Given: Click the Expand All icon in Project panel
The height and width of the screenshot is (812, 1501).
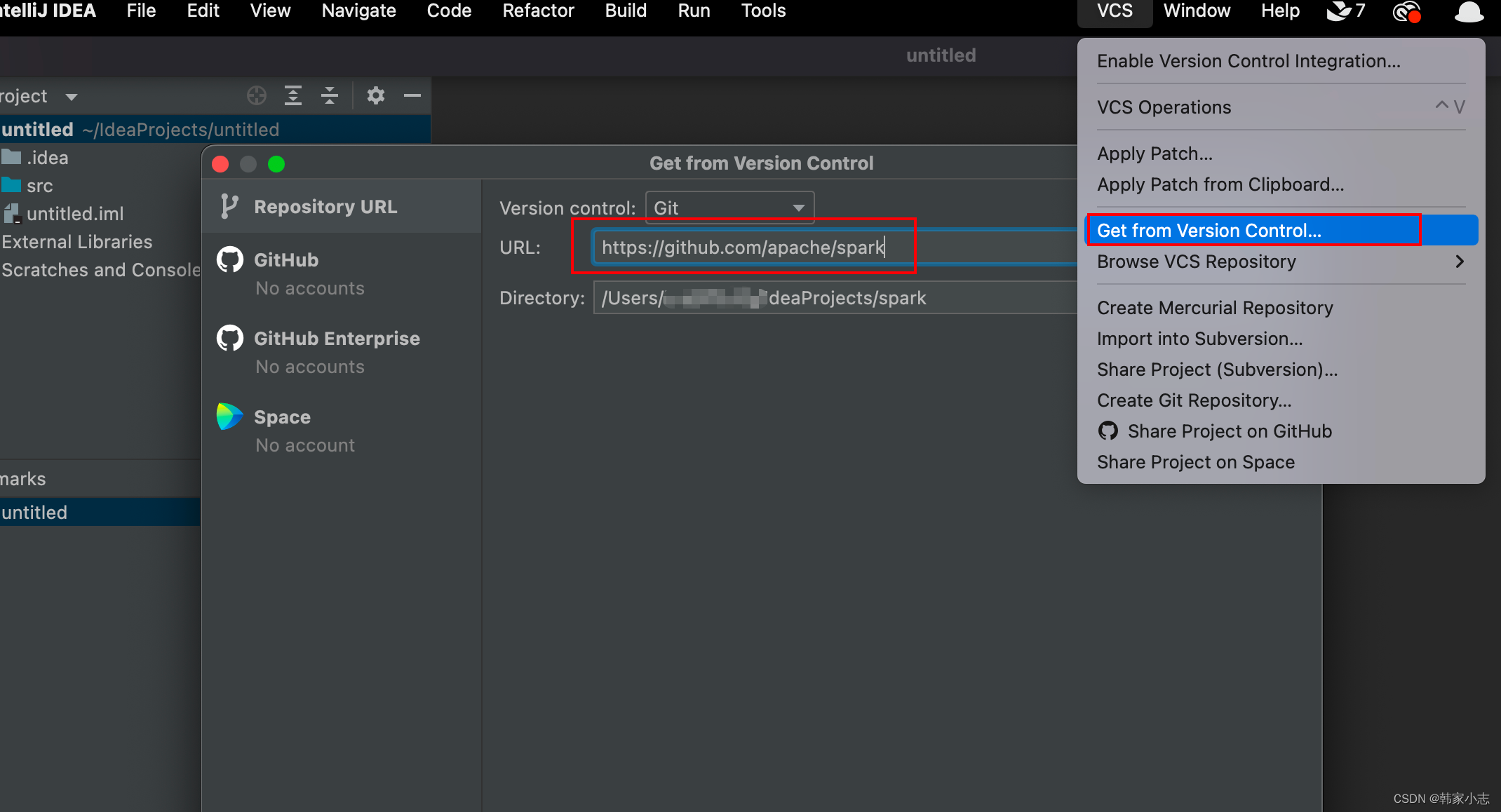Looking at the screenshot, I should [293, 95].
